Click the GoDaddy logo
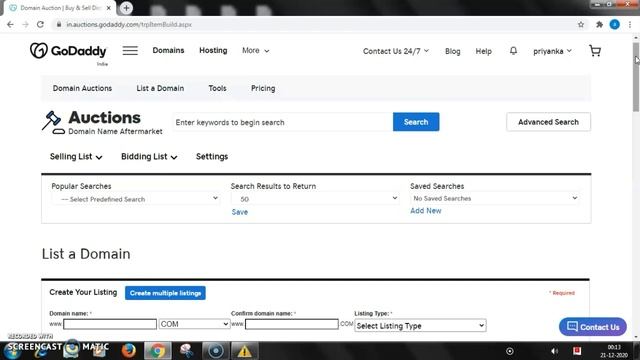 tap(68, 51)
